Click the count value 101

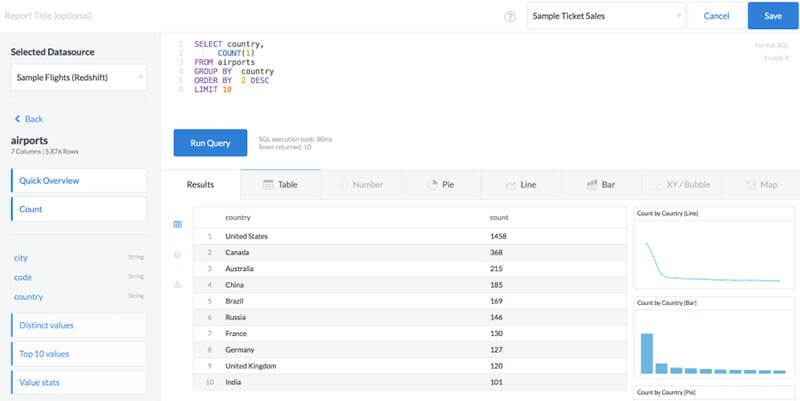click(x=496, y=382)
